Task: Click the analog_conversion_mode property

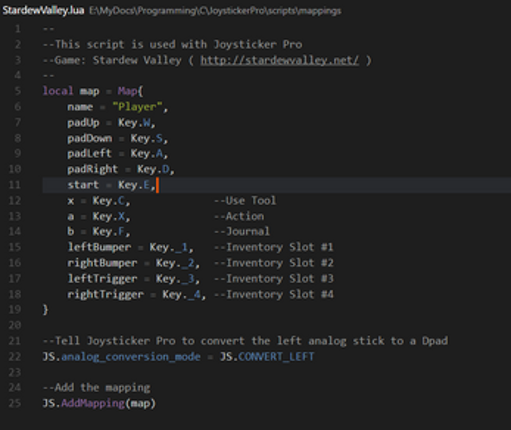Action: point(131,357)
